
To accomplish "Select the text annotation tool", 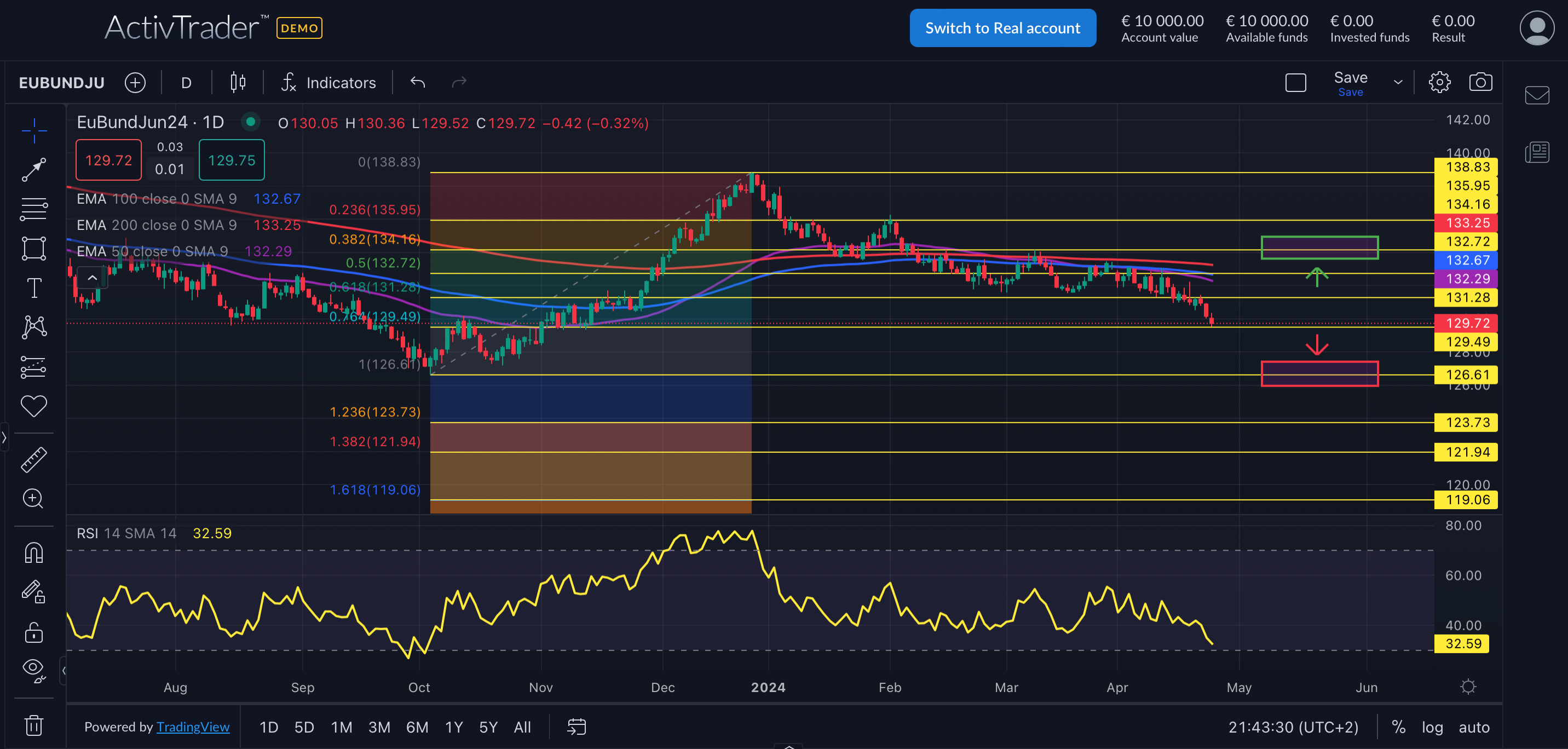I will 33,287.
